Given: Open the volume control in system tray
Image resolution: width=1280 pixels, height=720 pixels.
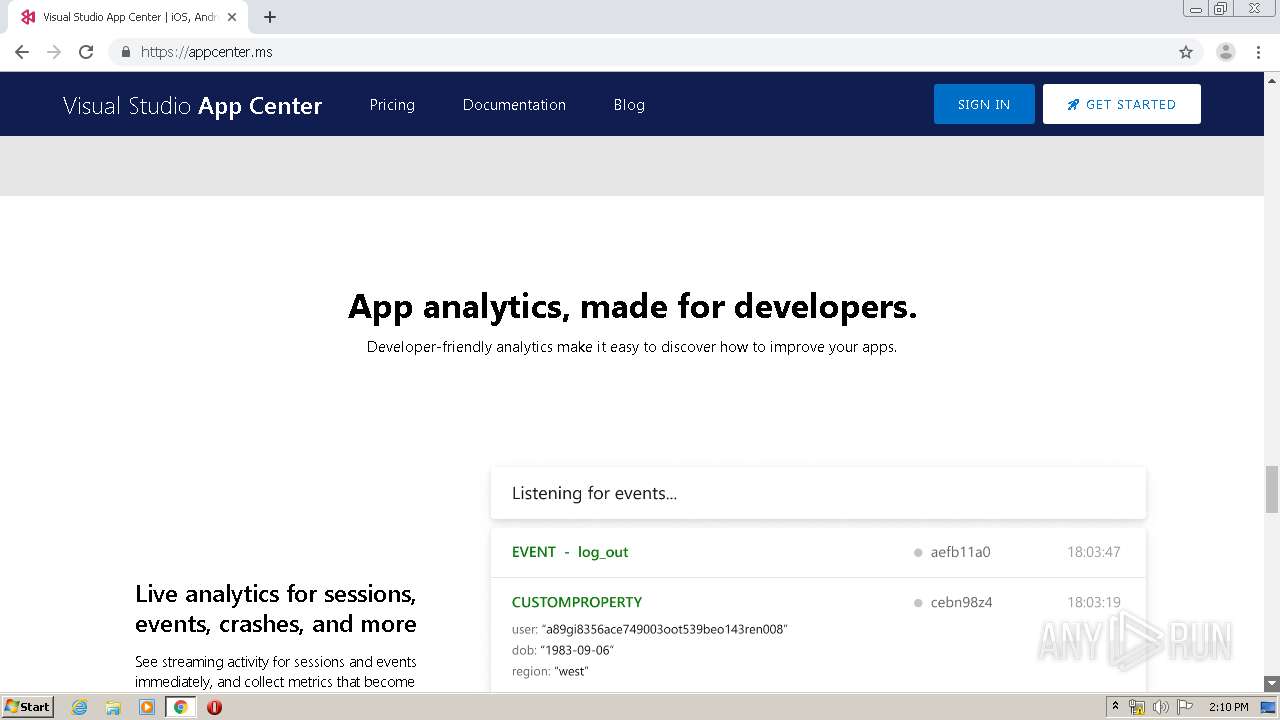Looking at the screenshot, I should point(1160,707).
